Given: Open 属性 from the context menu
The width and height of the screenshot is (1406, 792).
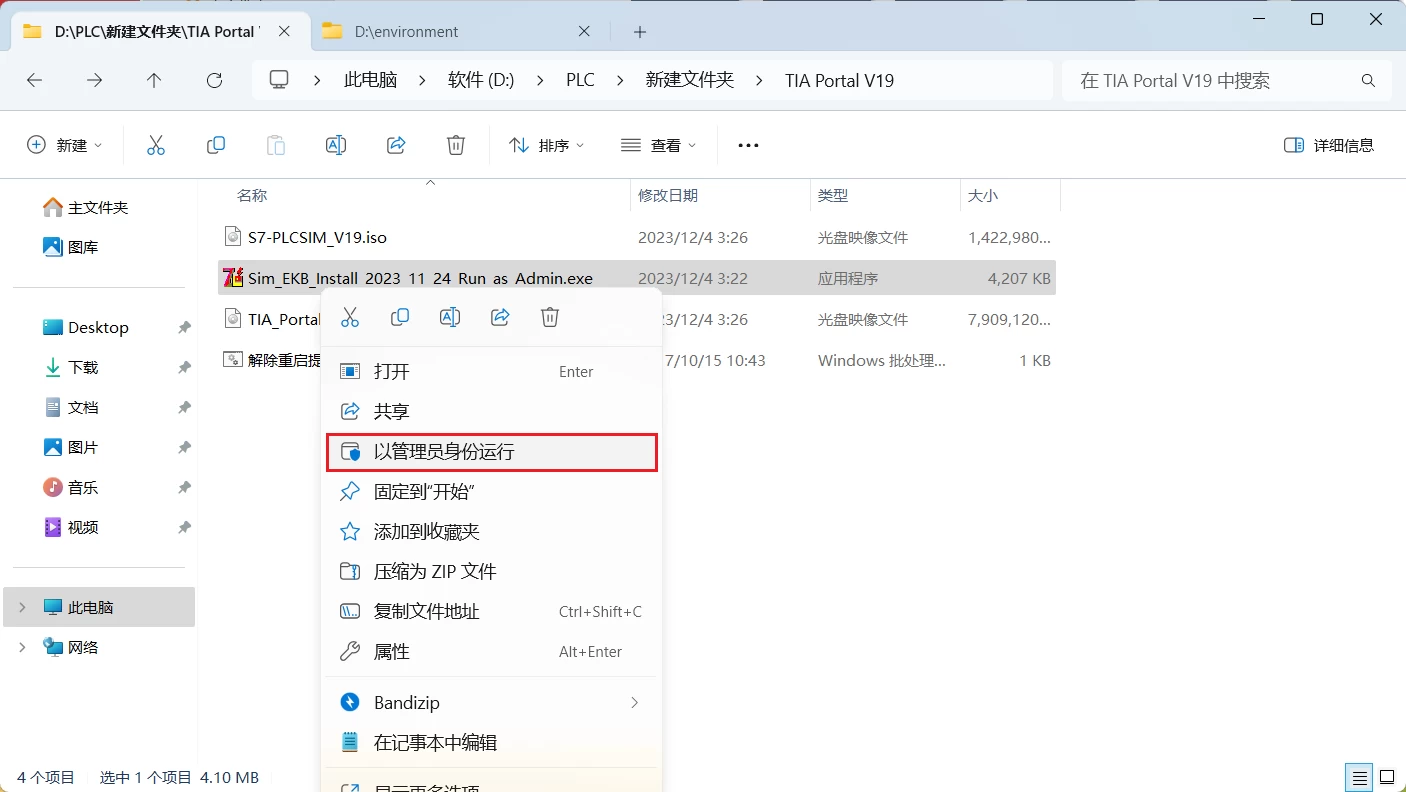Looking at the screenshot, I should pyautogui.click(x=491, y=652).
